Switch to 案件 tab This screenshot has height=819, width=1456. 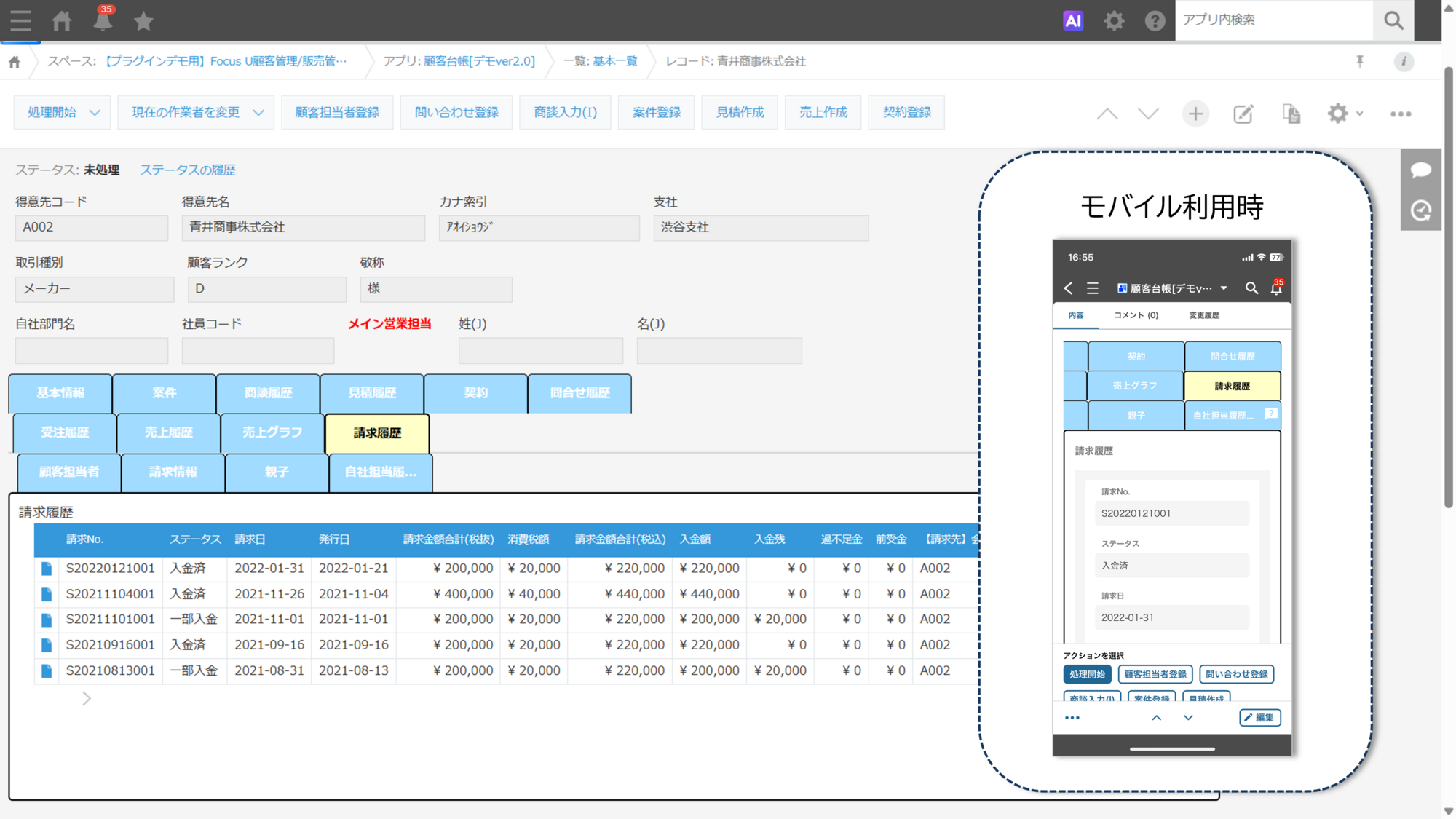tap(165, 393)
